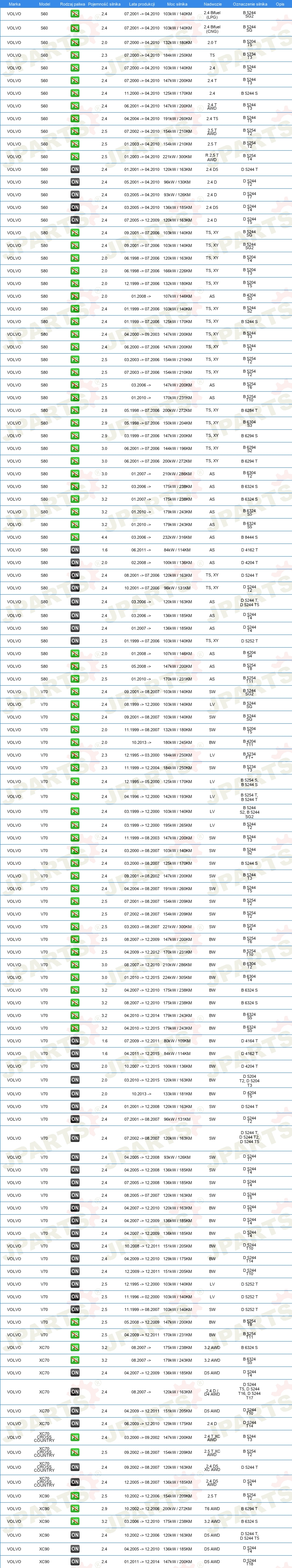Click petrol icon for V70 224kW/305KM
The image size is (292, 1568).
click(x=74, y=977)
